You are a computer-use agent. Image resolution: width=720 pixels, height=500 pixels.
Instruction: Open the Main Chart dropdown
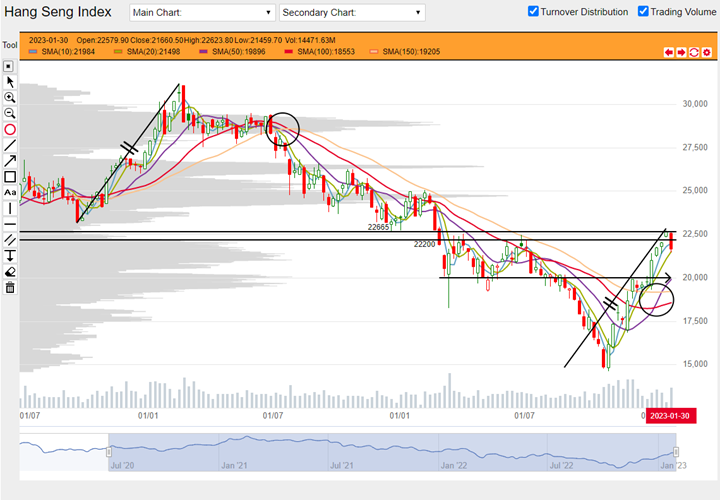202,13
